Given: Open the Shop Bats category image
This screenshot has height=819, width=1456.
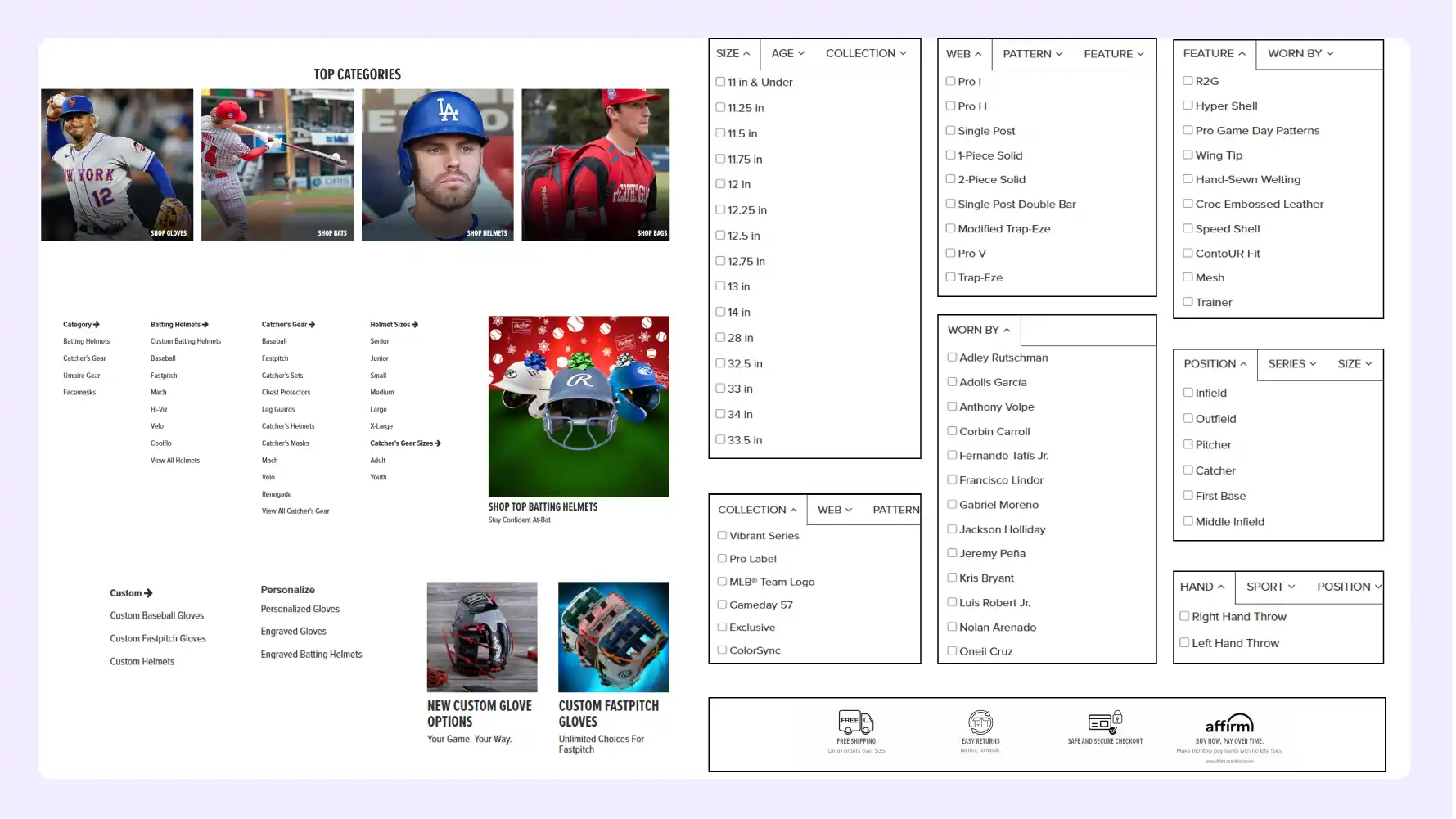Looking at the screenshot, I should (277, 165).
